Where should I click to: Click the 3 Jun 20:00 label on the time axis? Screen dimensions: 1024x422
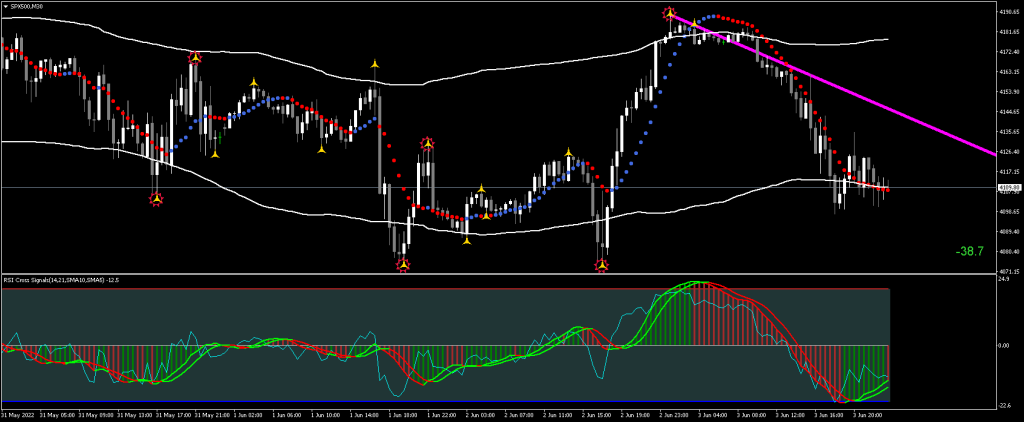[865, 412]
